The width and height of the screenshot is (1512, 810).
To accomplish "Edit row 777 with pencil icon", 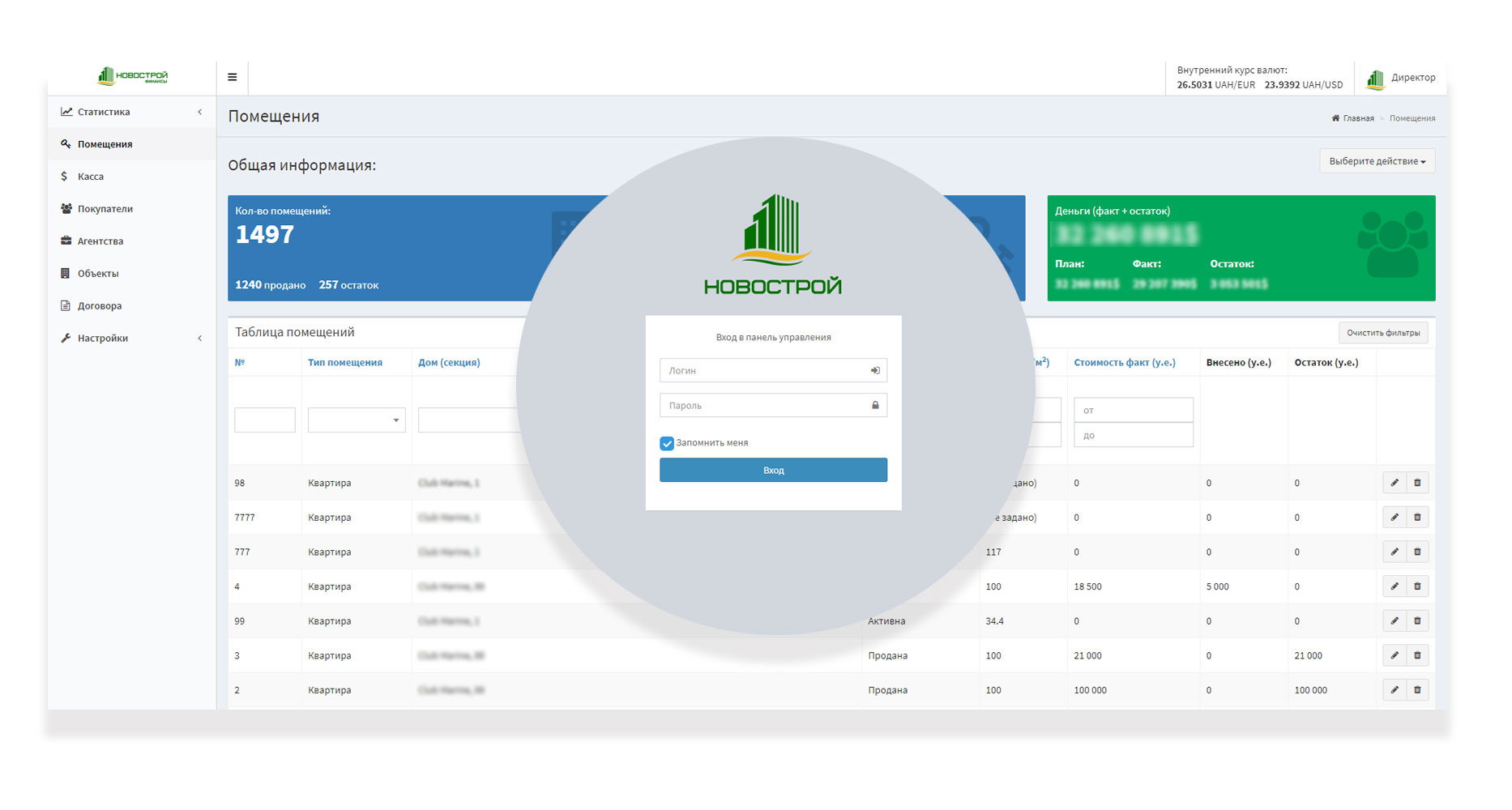I will tap(1395, 552).
